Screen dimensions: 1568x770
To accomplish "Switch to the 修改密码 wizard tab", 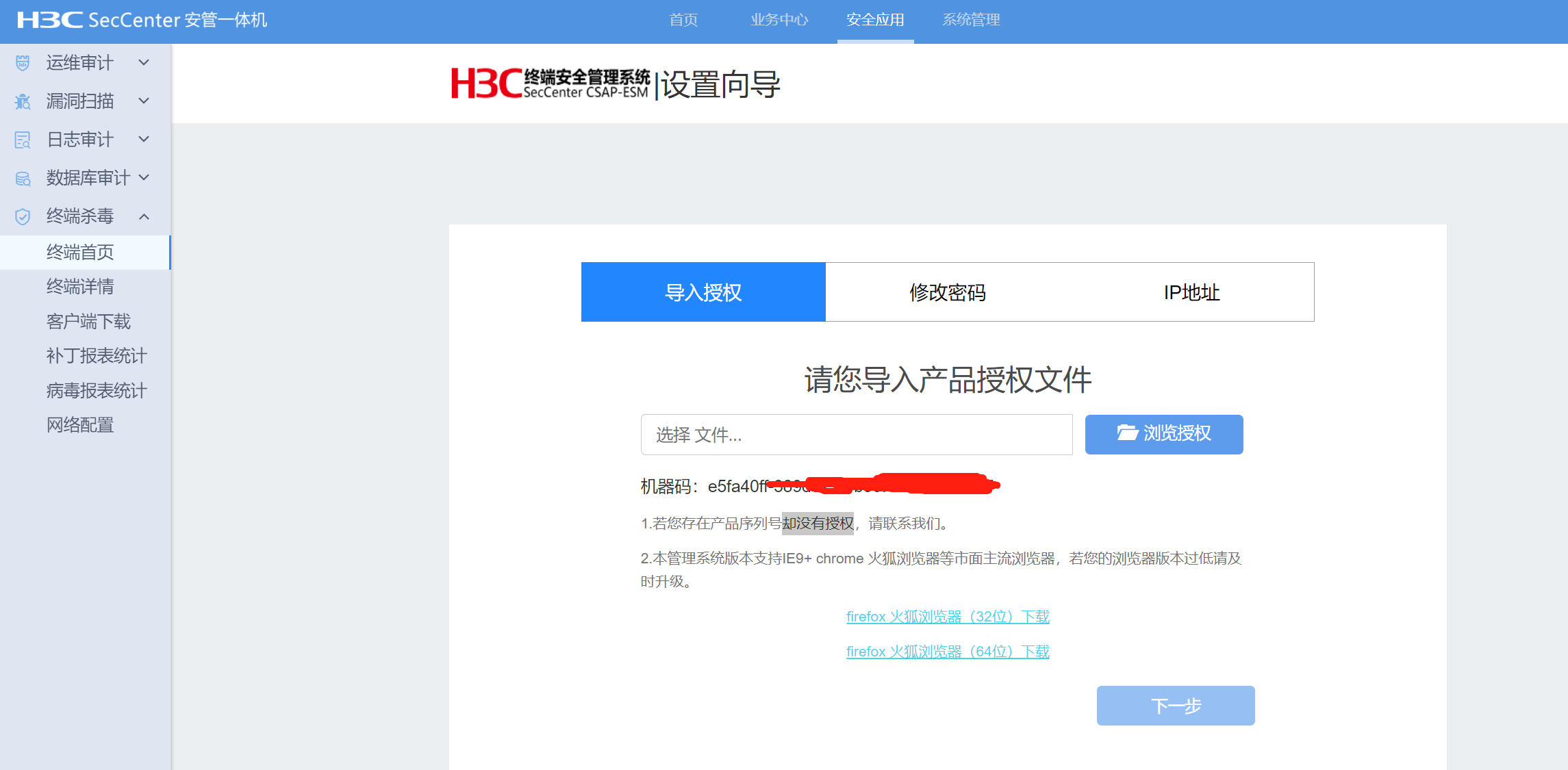I will pos(947,292).
